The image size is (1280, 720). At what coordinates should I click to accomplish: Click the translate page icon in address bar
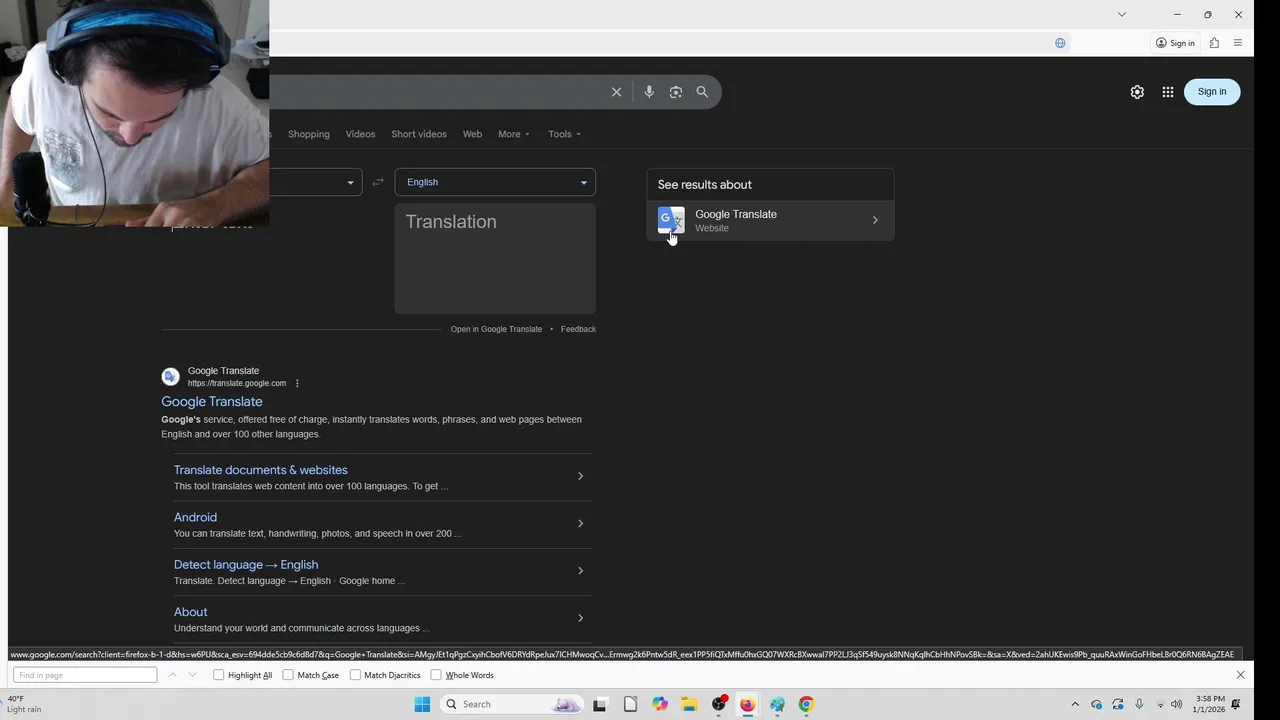click(1060, 43)
